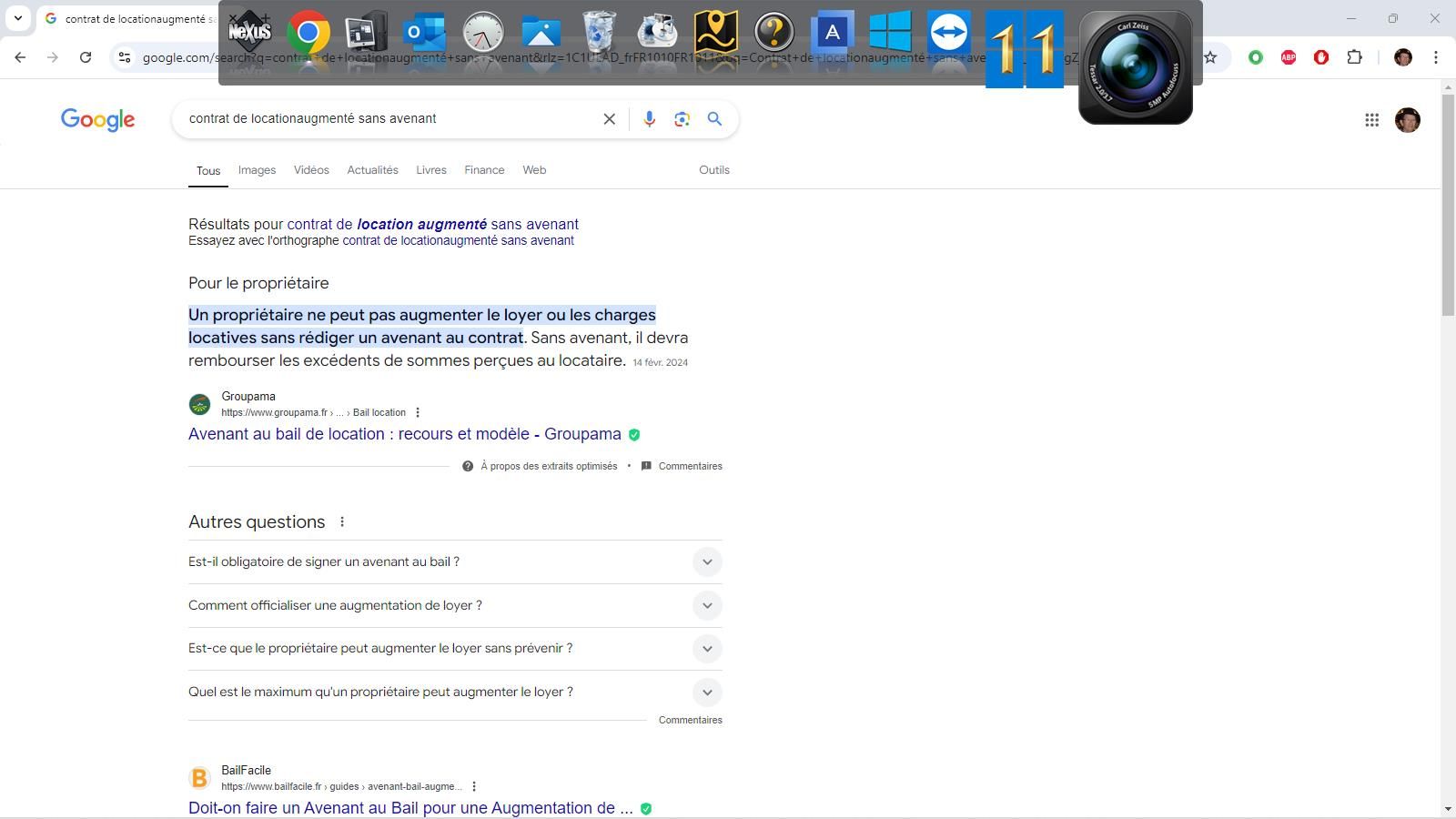Open more options for BailFacile result

pos(474,787)
